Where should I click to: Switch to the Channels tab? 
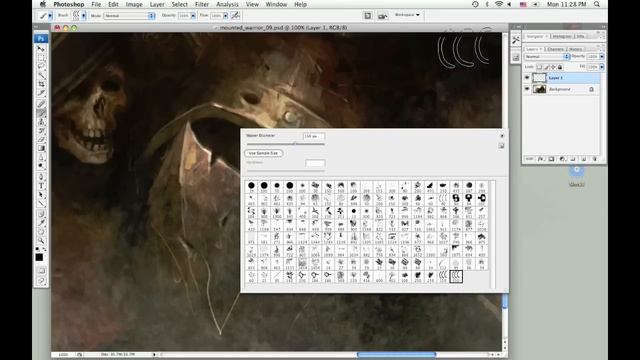(x=555, y=49)
